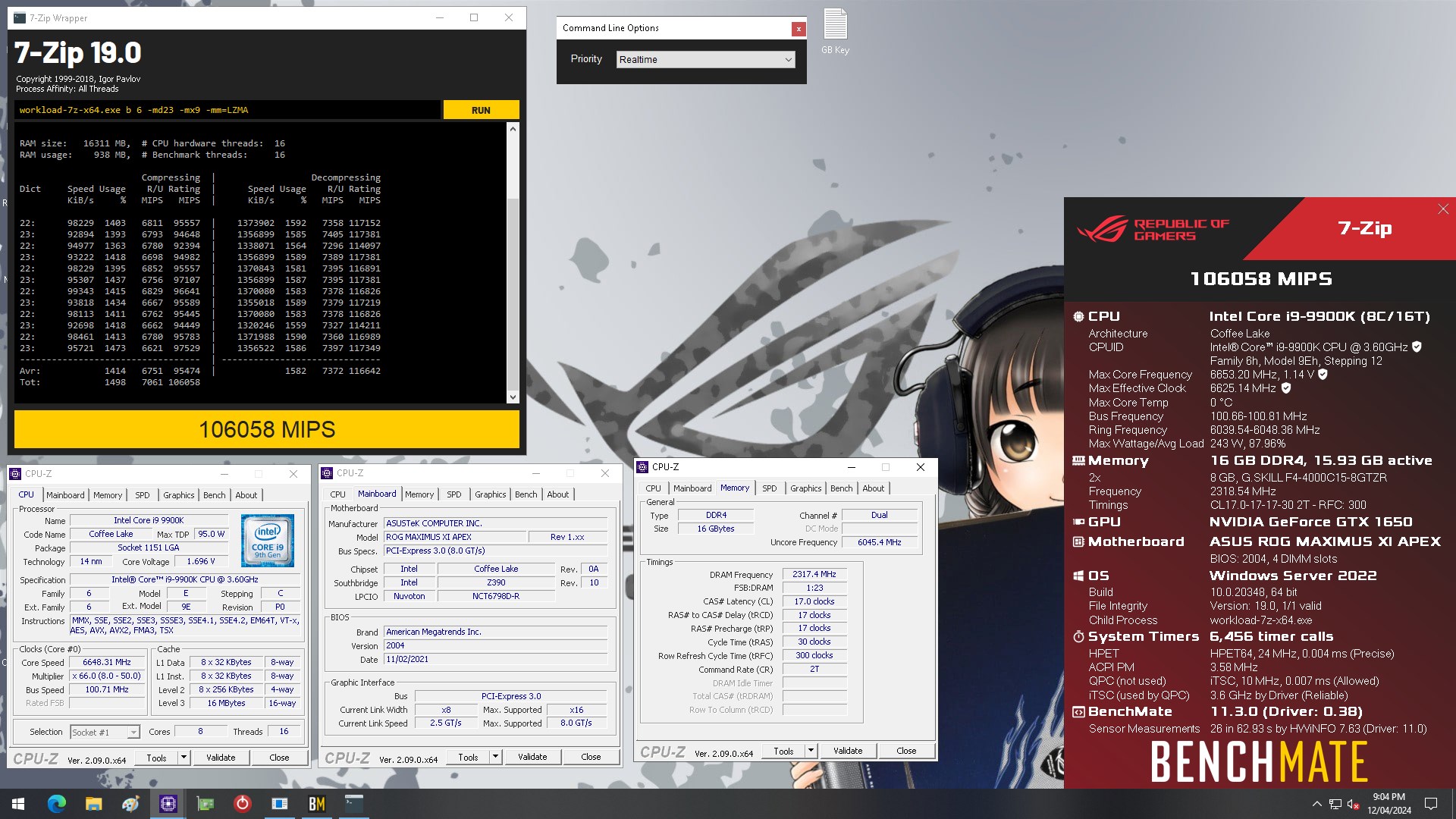
Task: Click the BIOS Date 11/02/2021 field
Action: [x=496, y=659]
